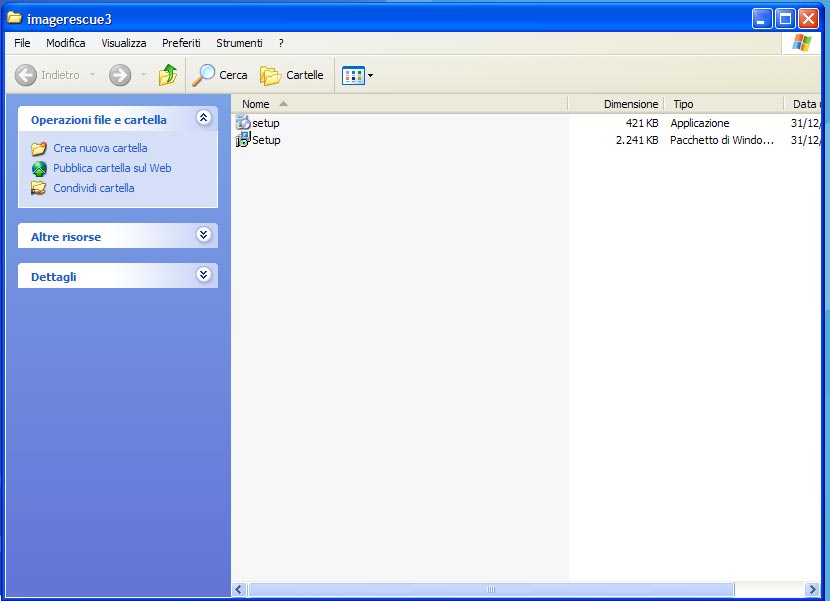Click the views layout icon
The image size is (830, 601).
tap(353, 76)
